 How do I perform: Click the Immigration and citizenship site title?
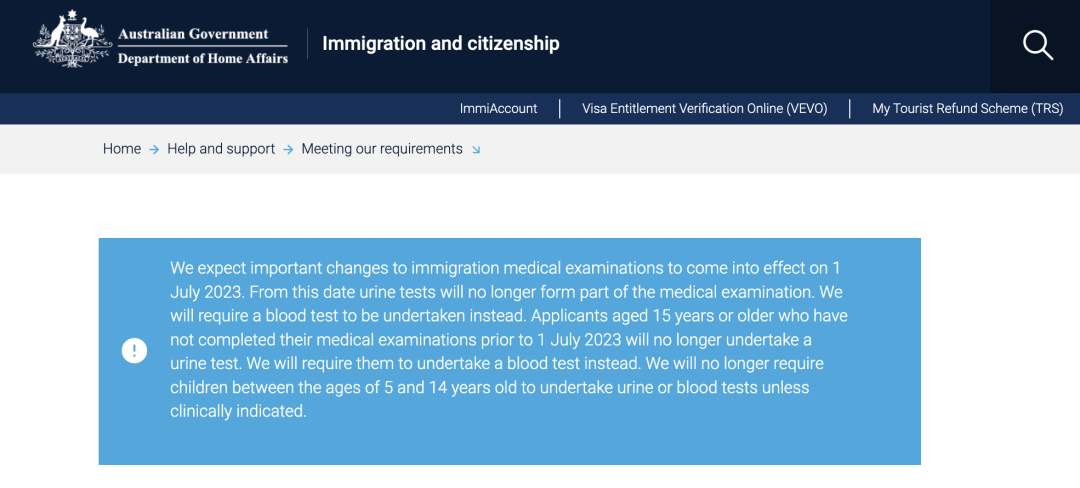440,43
